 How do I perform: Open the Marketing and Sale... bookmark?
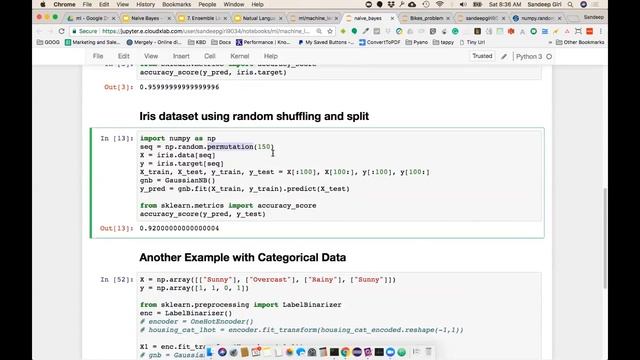93,42
